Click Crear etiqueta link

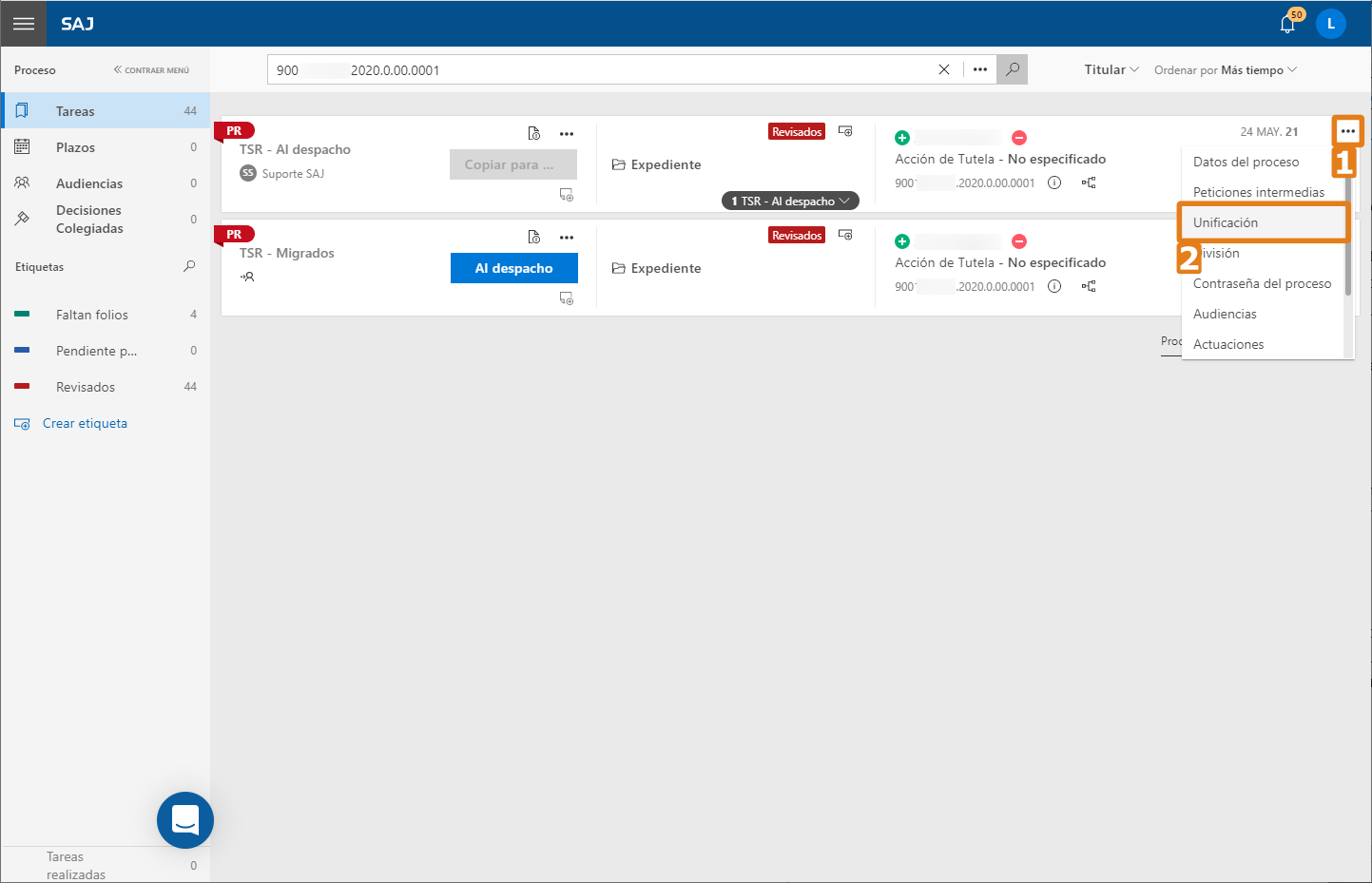pyautogui.click(x=85, y=424)
